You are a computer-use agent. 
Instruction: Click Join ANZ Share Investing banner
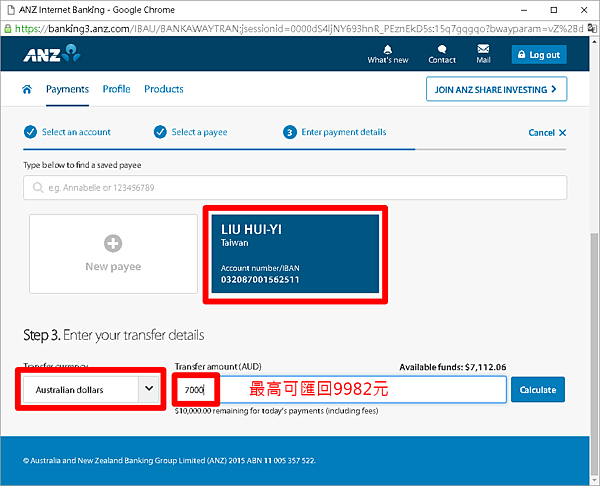coord(496,89)
